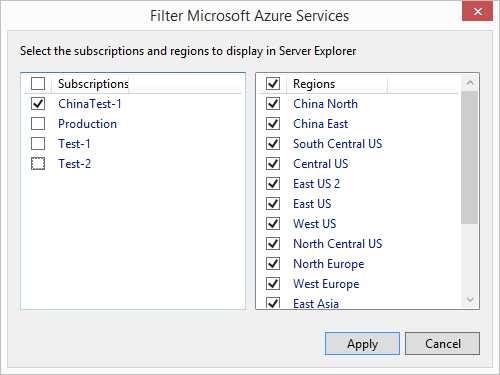500x375 pixels.
Task: Uncheck the China East region checkbox
Action: click(273, 124)
